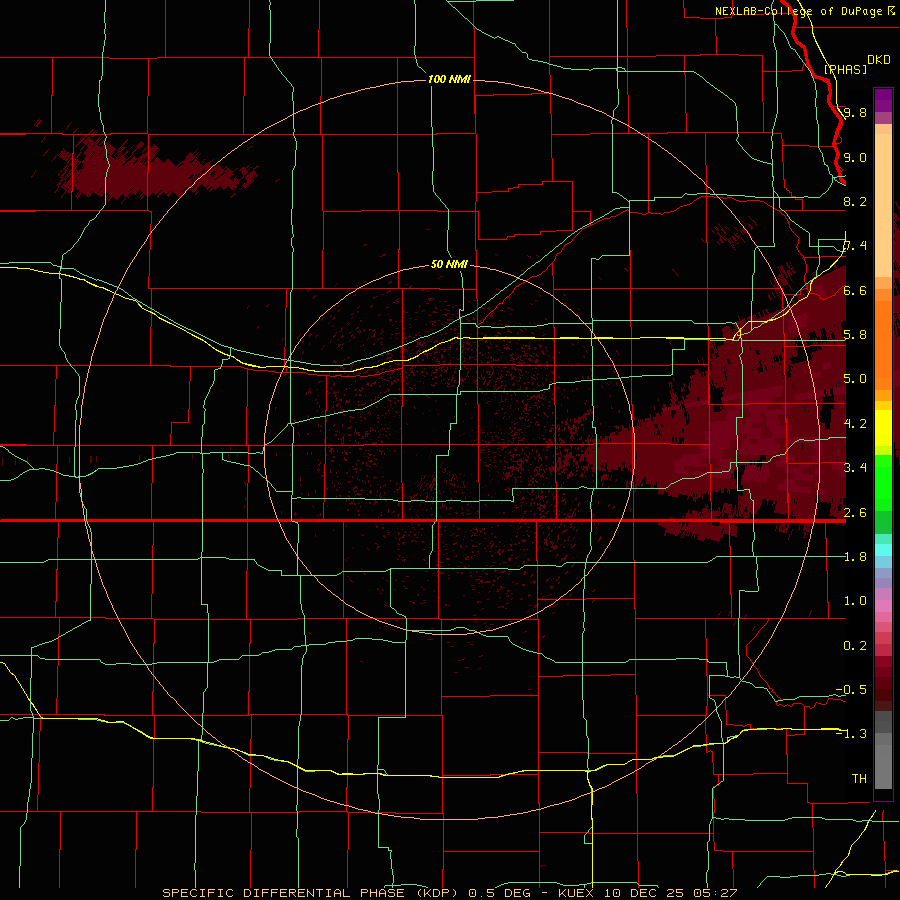Pick the bright green segment of the color bar
The height and width of the screenshot is (900, 900).
[x=883, y=482]
